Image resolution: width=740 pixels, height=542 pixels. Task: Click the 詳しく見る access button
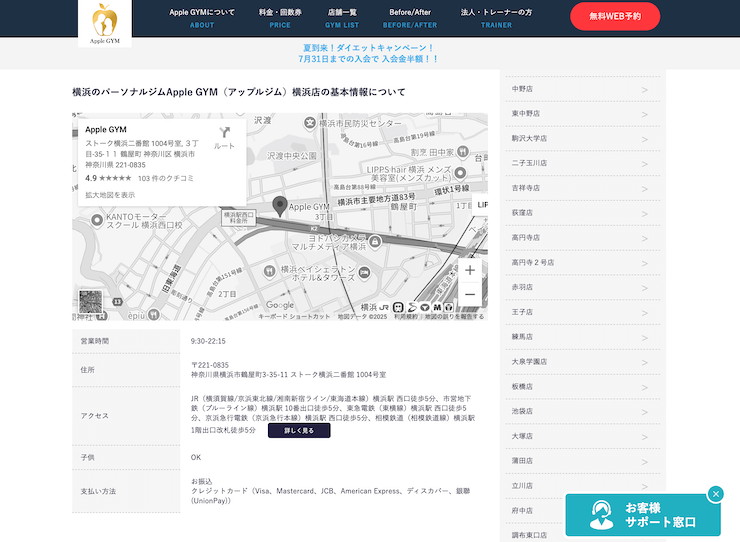coord(299,431)
